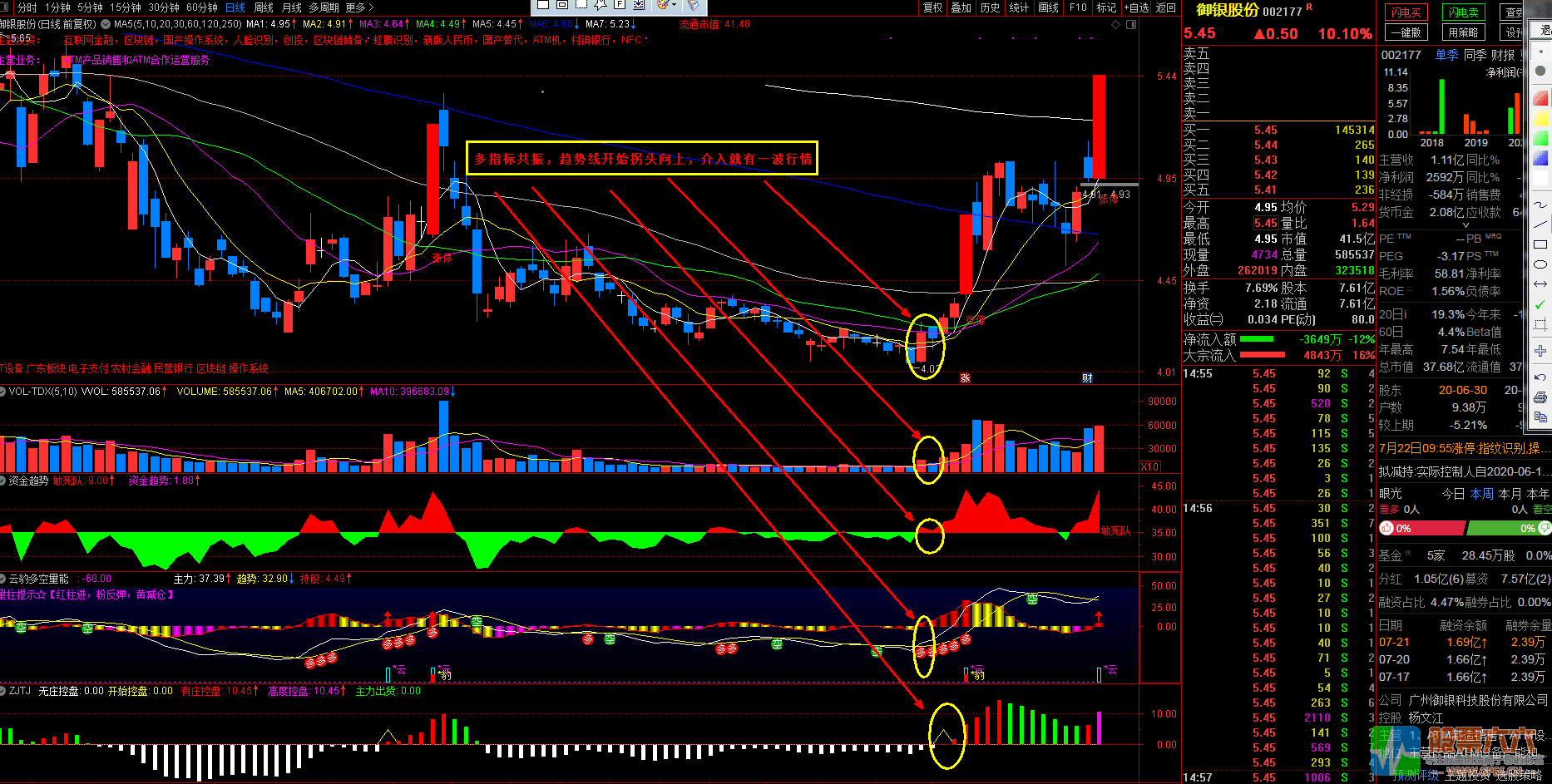Click 闪电卖 quick sell button
The image size is (1552, 784).
pos(1464,12)
